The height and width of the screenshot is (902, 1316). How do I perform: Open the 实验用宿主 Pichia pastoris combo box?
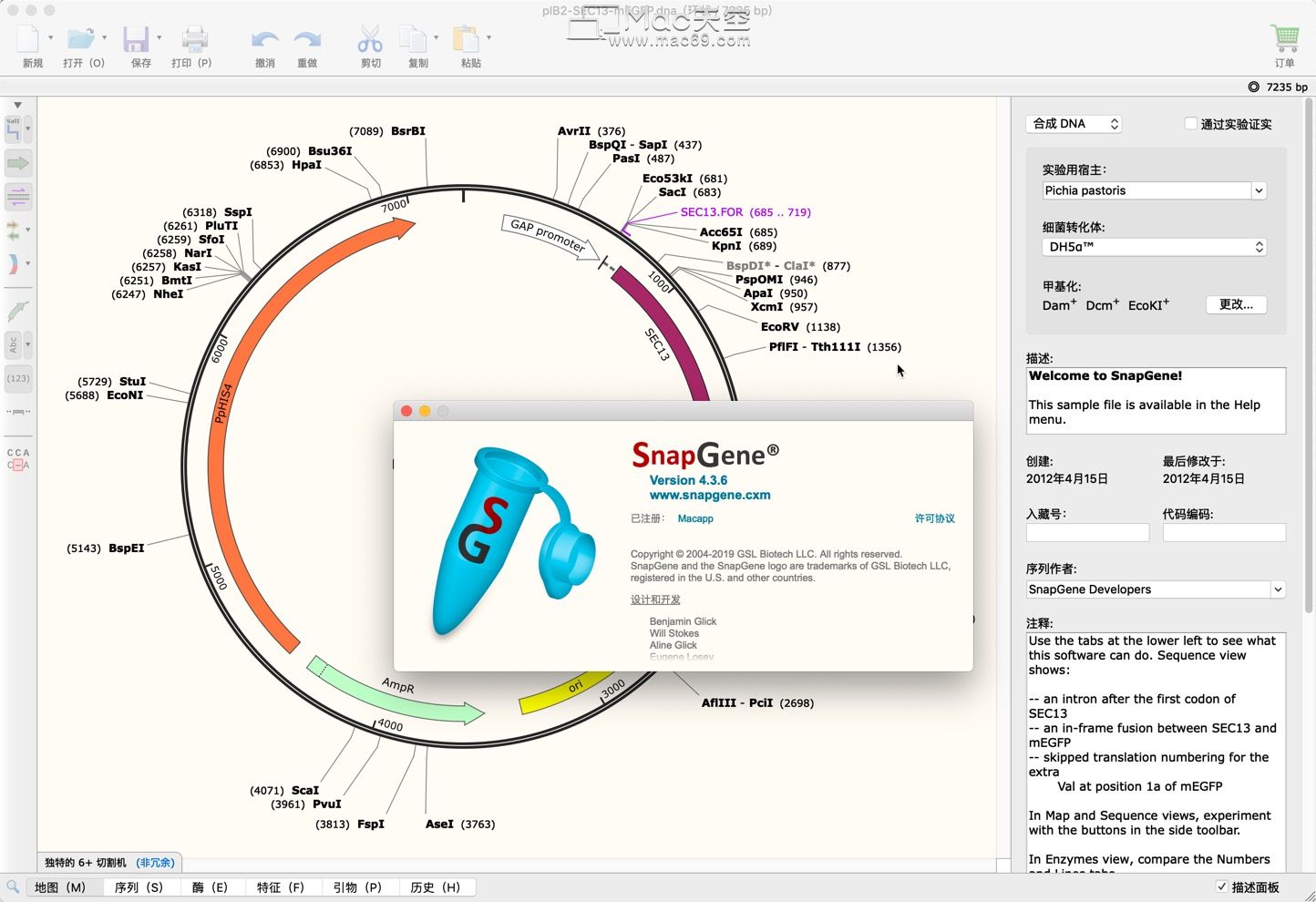[x=1155, y=190]
